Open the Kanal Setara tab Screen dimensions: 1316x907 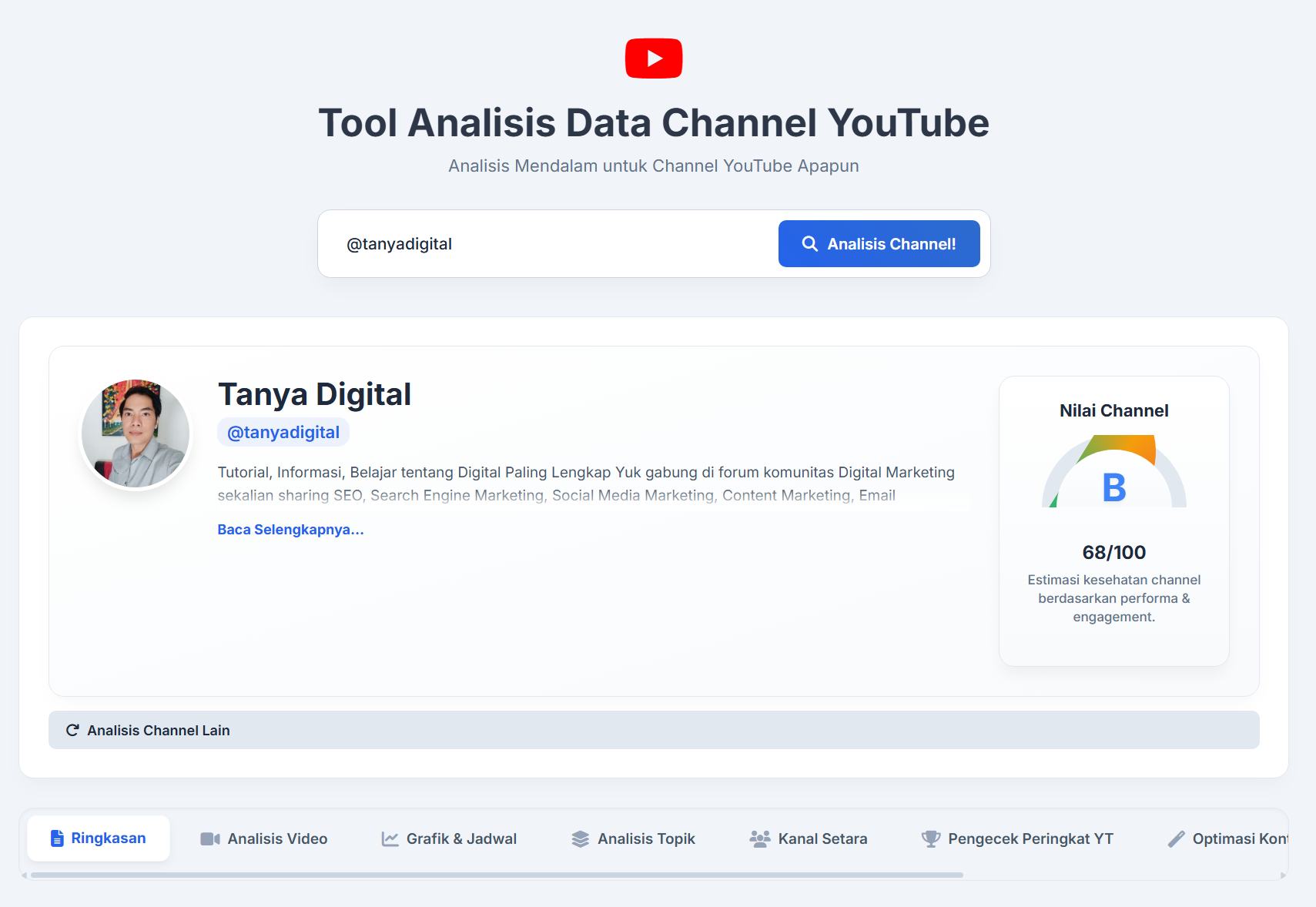tap(809, 839)
